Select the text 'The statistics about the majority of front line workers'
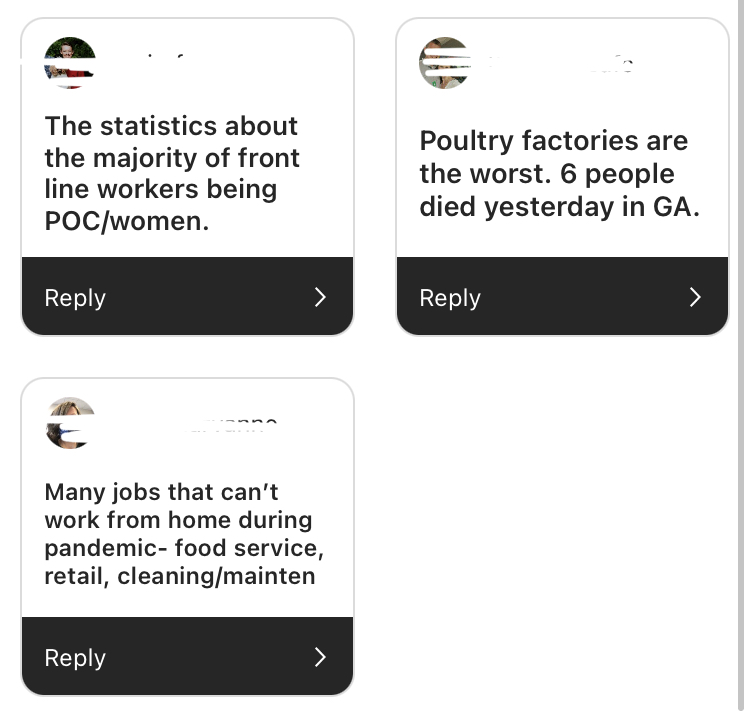This screenshot has height=717, width=750. click(172, 157)
